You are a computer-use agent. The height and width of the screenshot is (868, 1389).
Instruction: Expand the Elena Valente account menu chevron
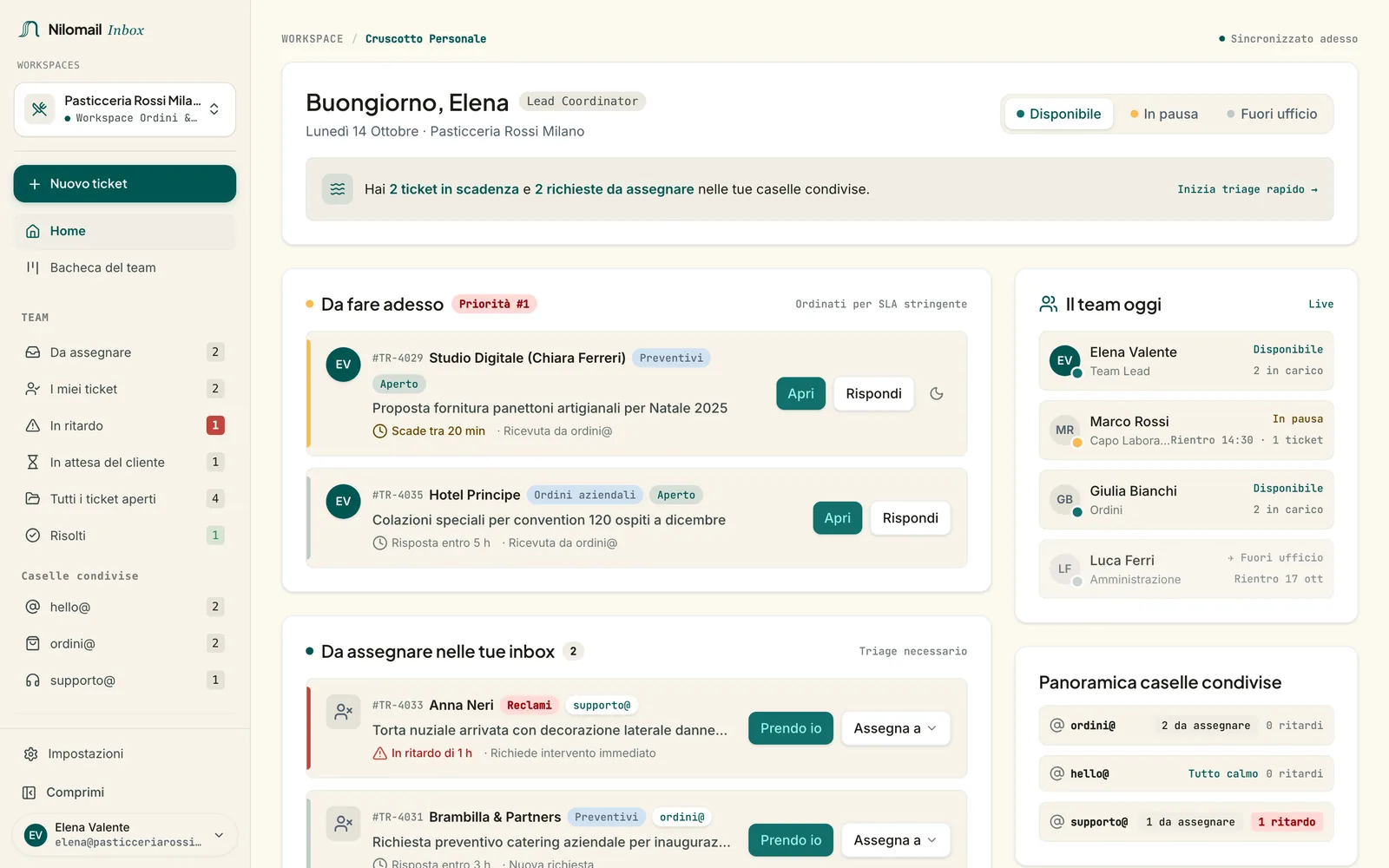point(219,835)
